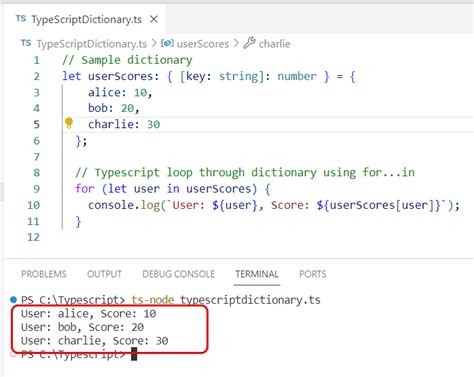Click the comment '// Sample dictionary'
Viewport: 474px width, 377px height.
[127, 60]
